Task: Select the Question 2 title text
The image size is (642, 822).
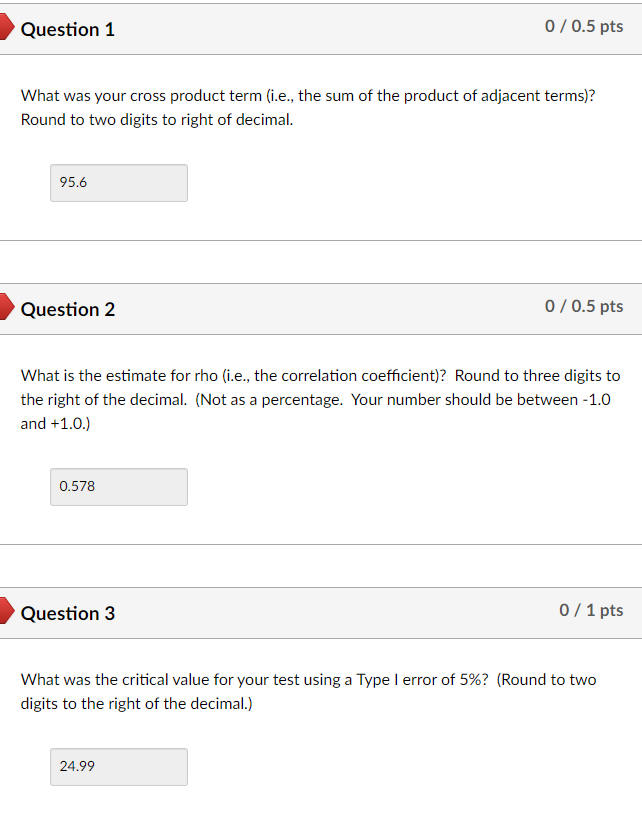Action: [67, 310]
